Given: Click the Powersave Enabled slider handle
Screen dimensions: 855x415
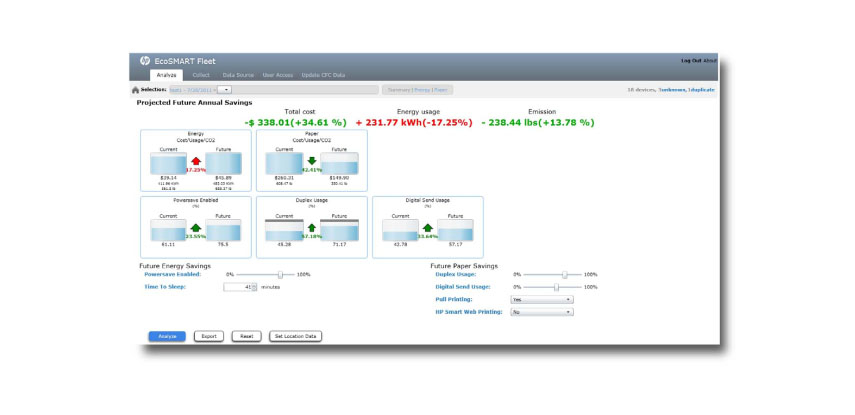Looking at the screenshot, I should 280,274.
